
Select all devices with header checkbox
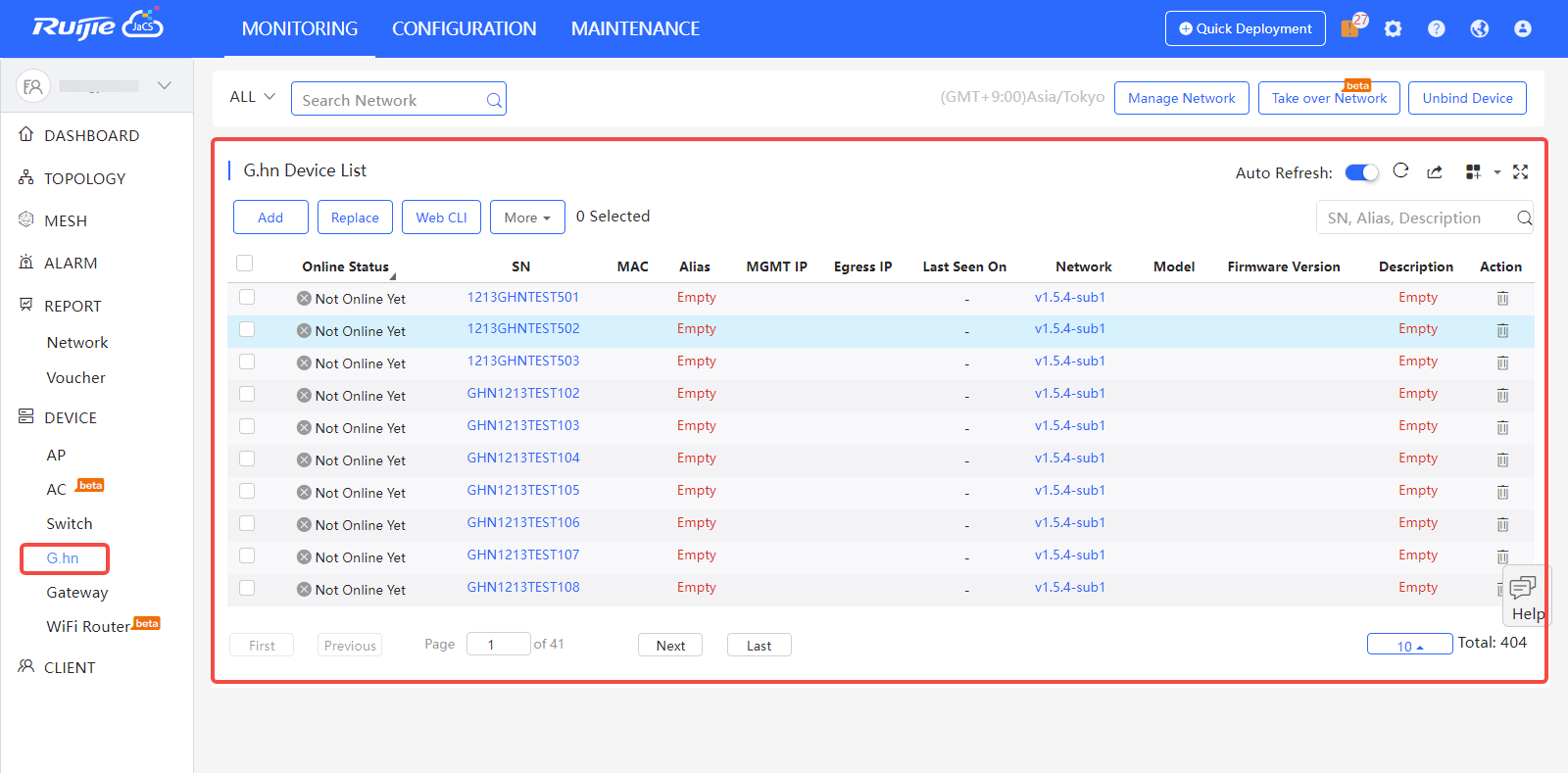pyautogui.click(x=245, y=264)
